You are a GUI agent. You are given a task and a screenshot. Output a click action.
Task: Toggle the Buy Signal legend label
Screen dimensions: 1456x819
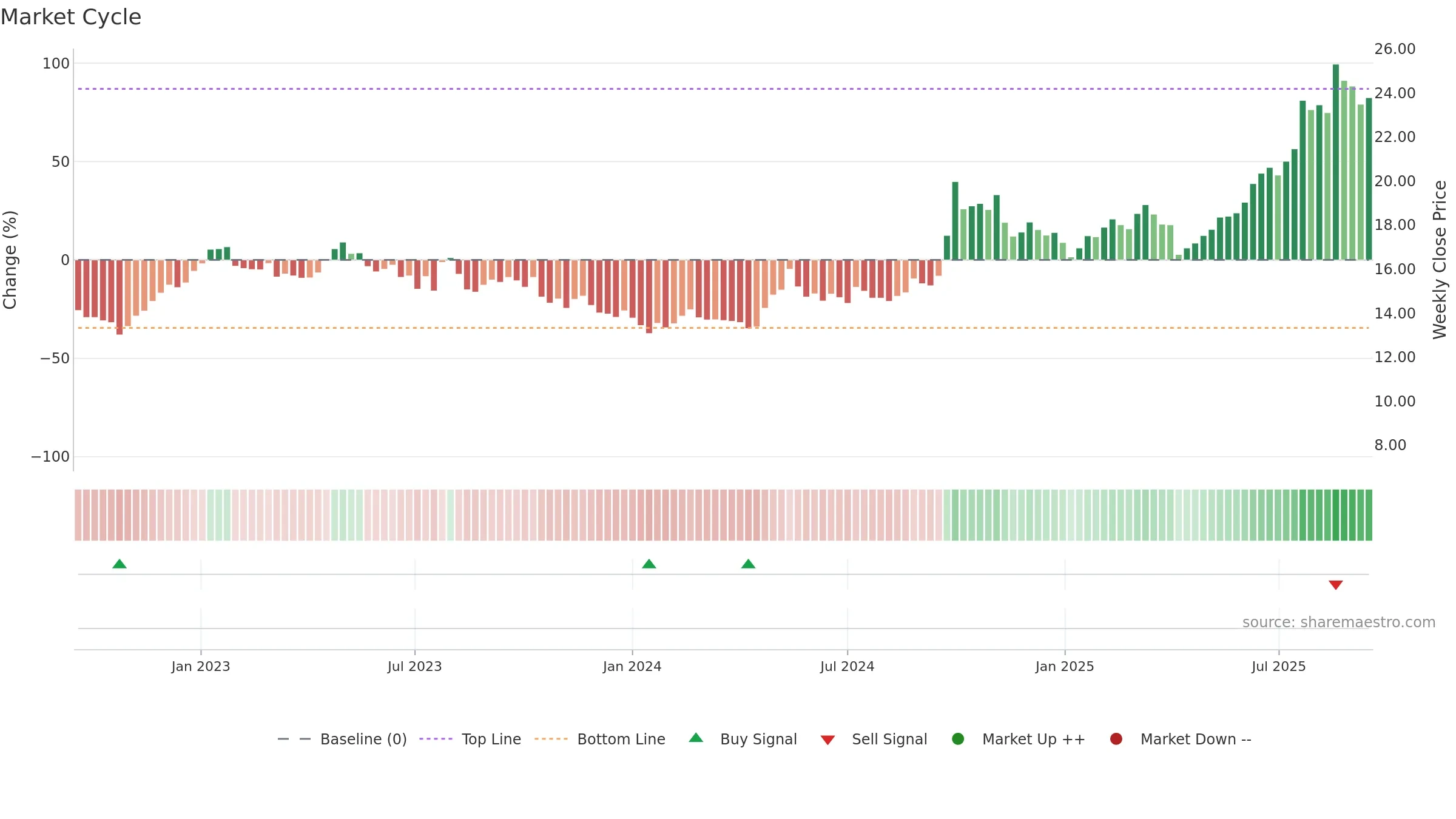click(758, 739)
